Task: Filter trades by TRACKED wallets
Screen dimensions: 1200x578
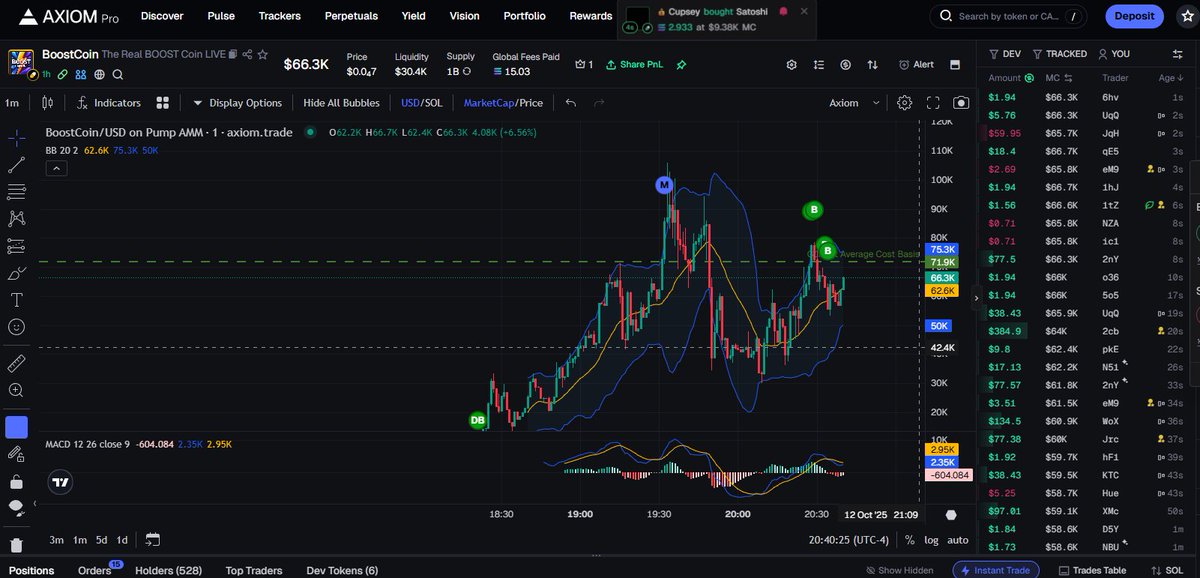Action: (x=1060, y=54)
